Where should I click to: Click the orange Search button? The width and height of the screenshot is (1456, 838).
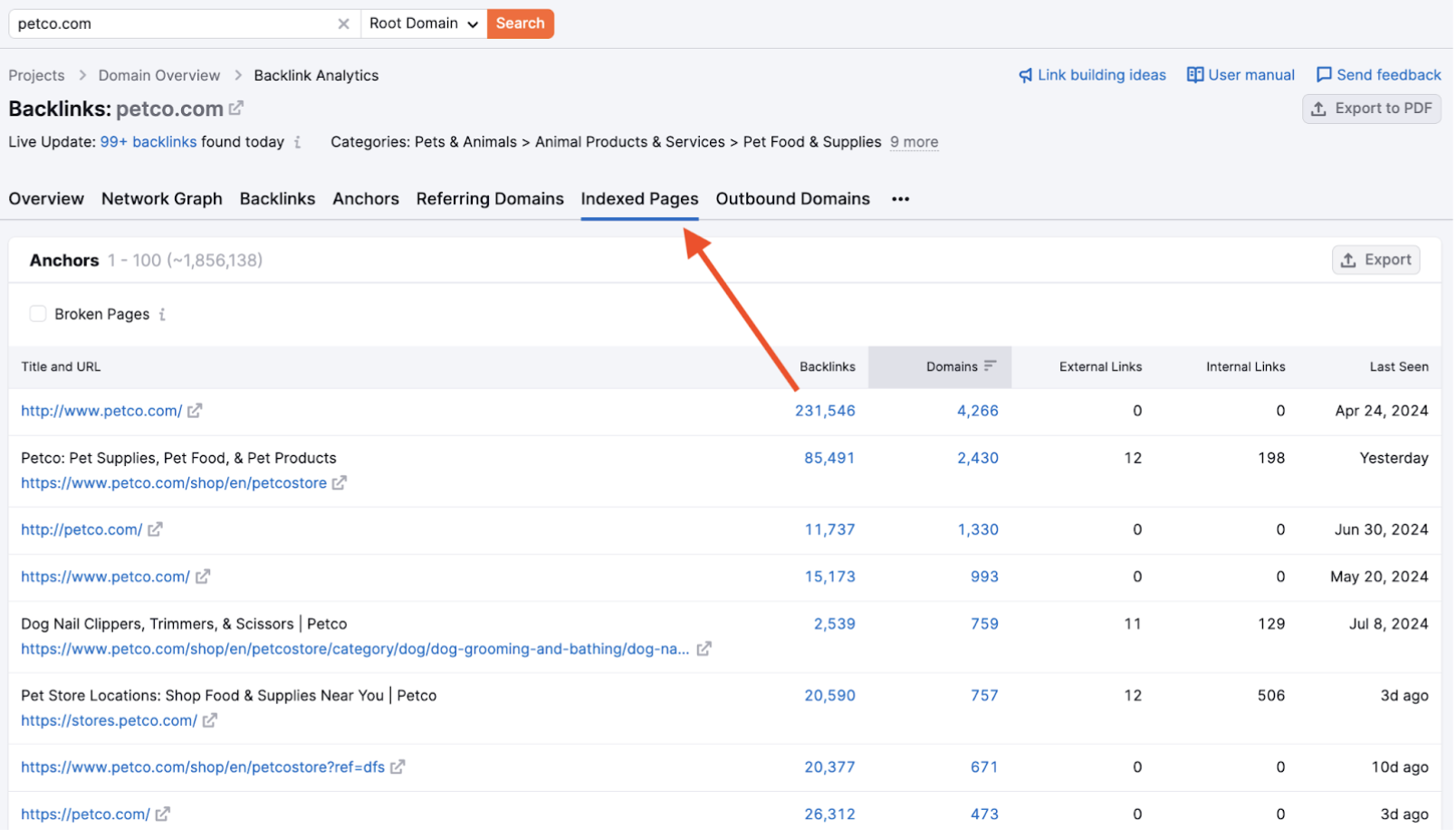(521, 24)
